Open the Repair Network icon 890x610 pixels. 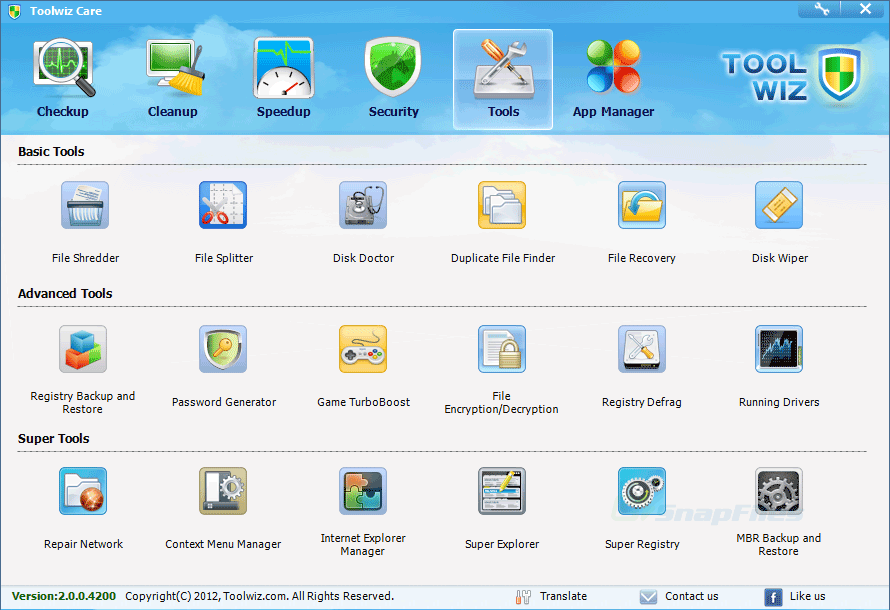pos(83,491)
